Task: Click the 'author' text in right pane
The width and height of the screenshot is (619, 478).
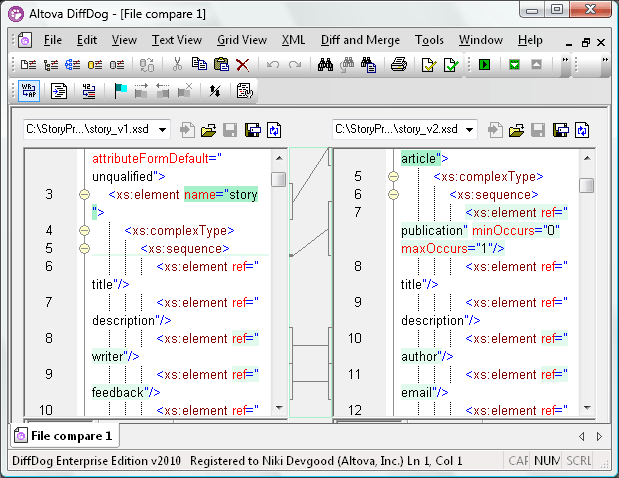Action: click(420, 356)
